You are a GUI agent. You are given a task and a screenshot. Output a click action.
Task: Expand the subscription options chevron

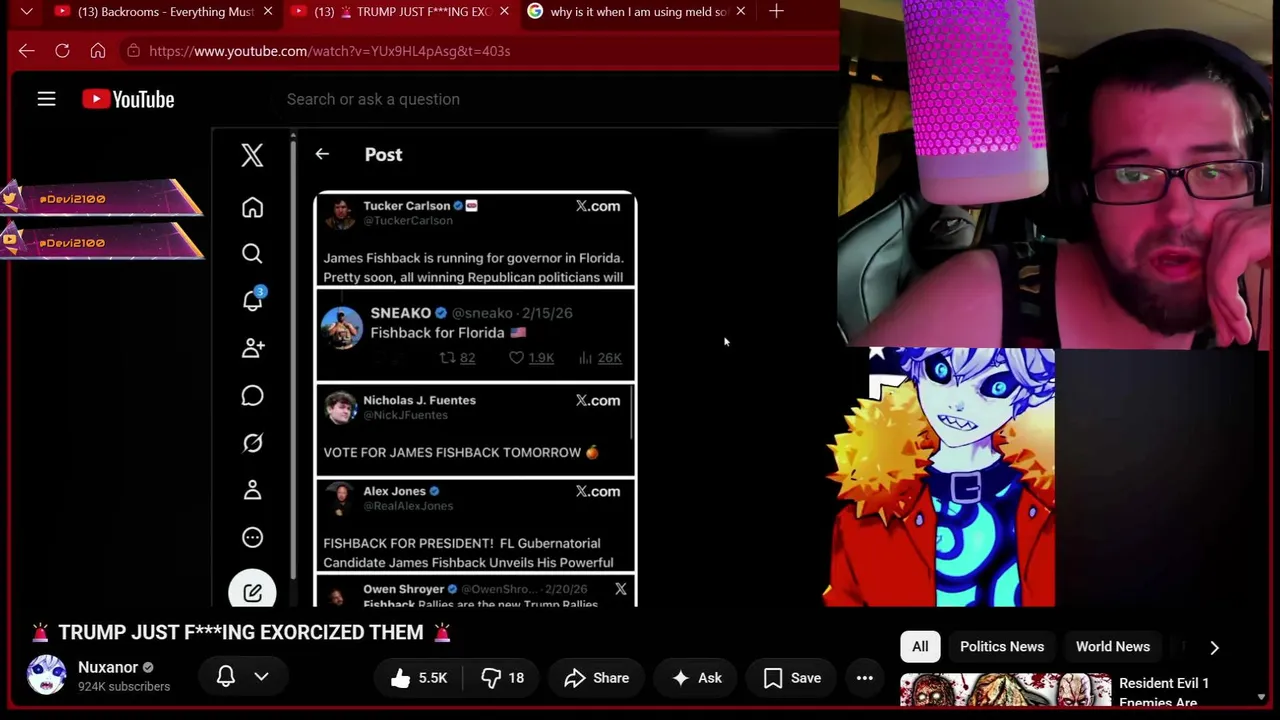261,677
